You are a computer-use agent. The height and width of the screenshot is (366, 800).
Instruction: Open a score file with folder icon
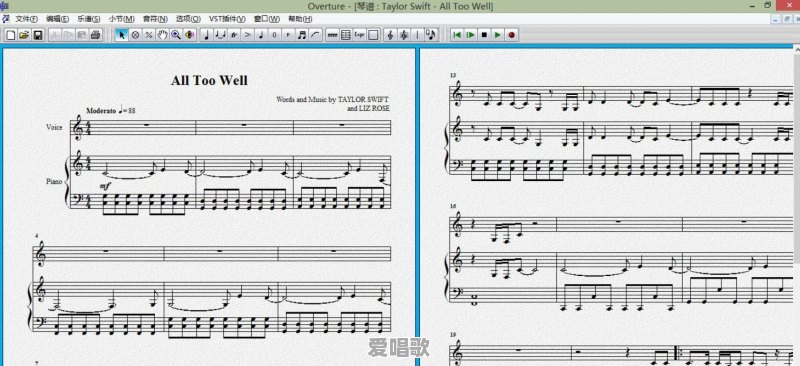[24, 35]
